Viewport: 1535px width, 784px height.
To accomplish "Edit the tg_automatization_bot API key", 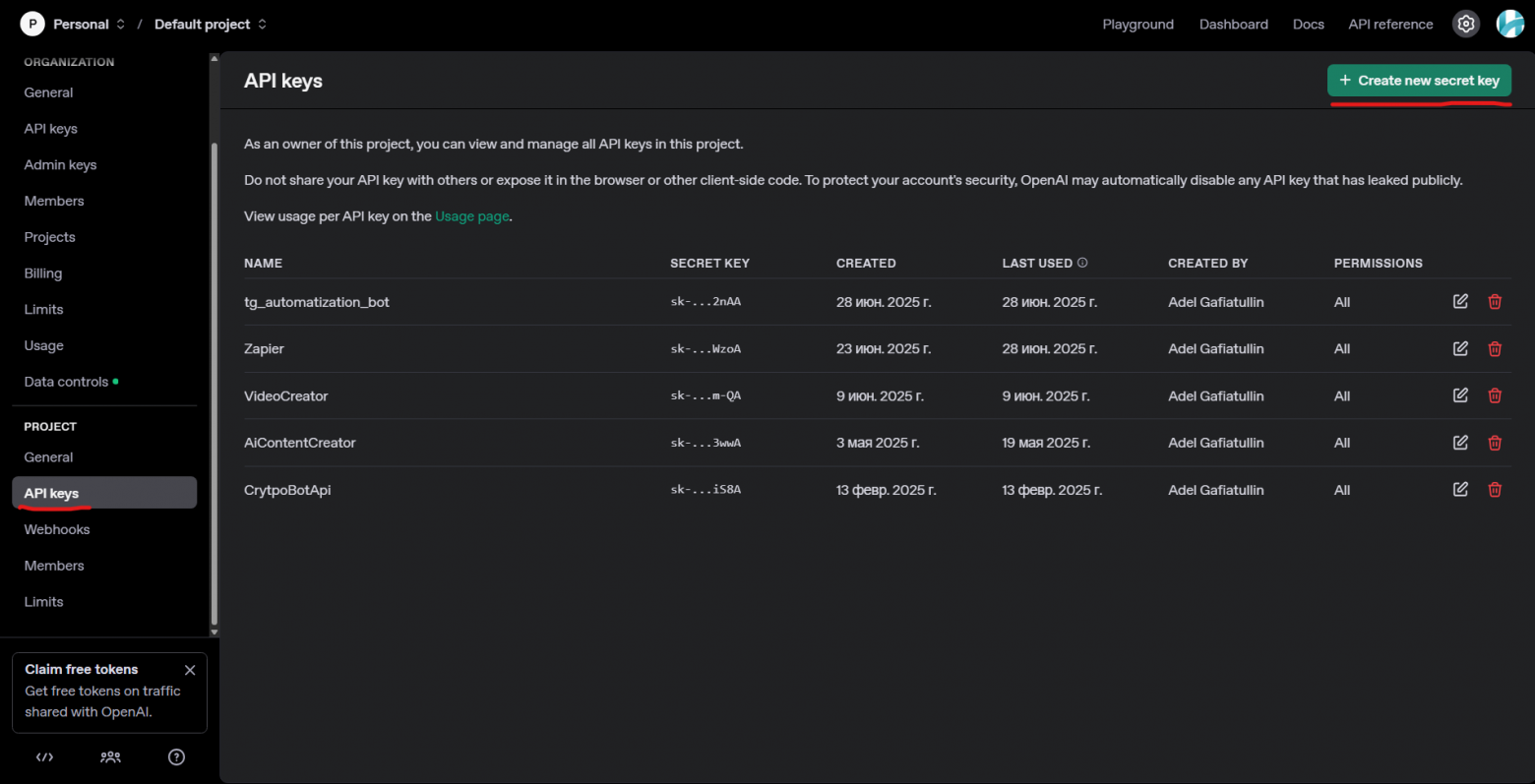I will click(1460, 301).
